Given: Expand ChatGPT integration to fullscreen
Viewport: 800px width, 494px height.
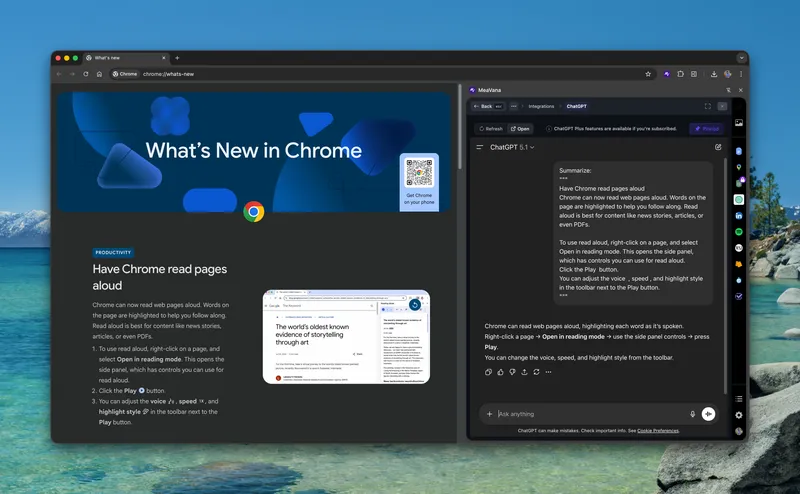Looking at the screenshot, I should [708, 106].
